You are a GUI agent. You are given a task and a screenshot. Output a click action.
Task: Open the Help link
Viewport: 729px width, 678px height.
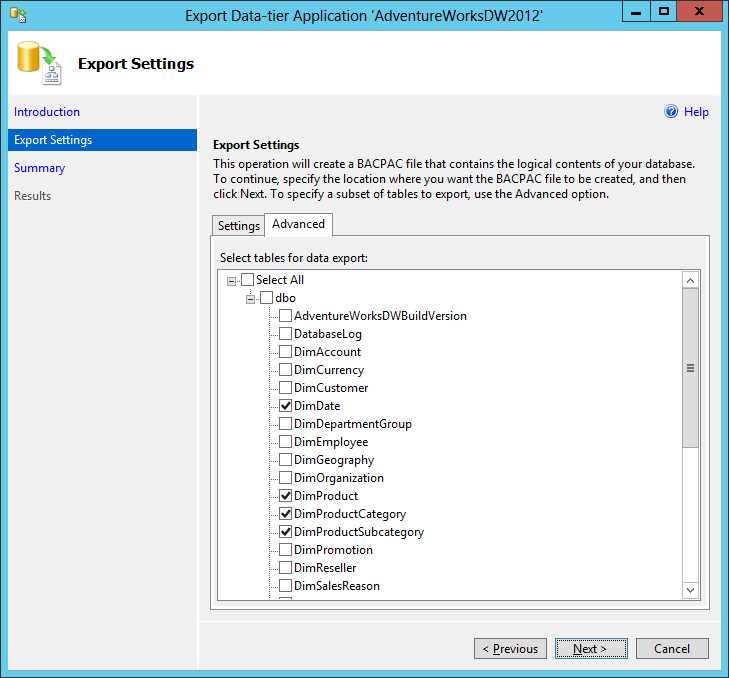(x=696, y=112)
